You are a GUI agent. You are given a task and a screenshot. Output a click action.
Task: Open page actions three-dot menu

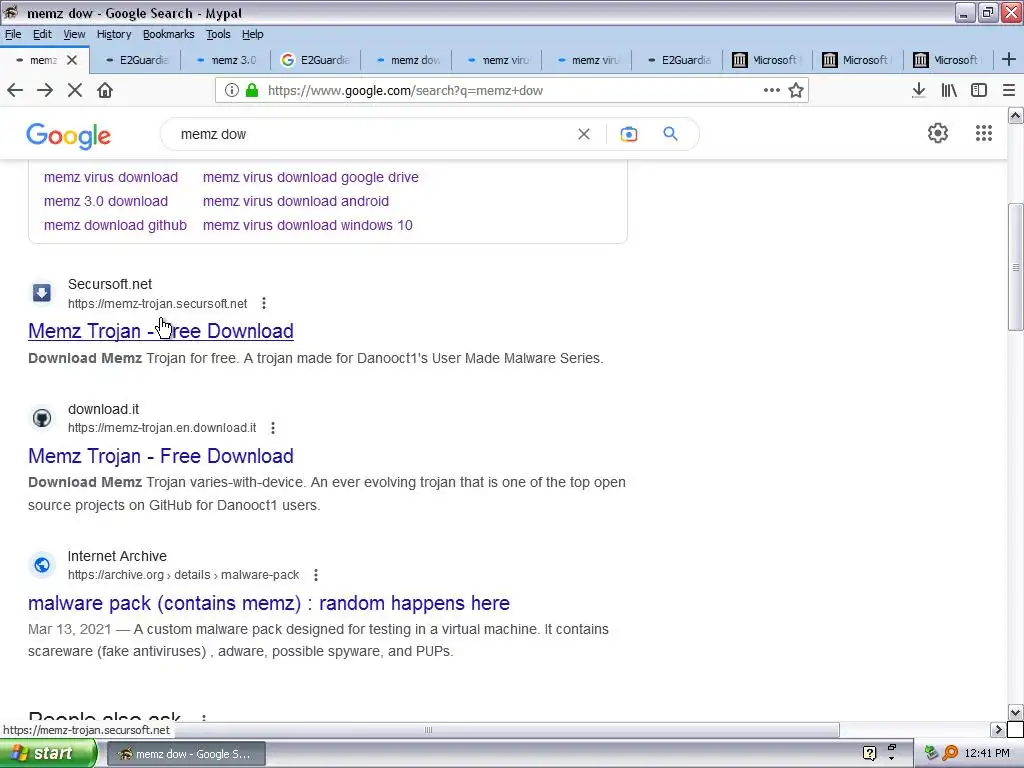pos(771,90)
